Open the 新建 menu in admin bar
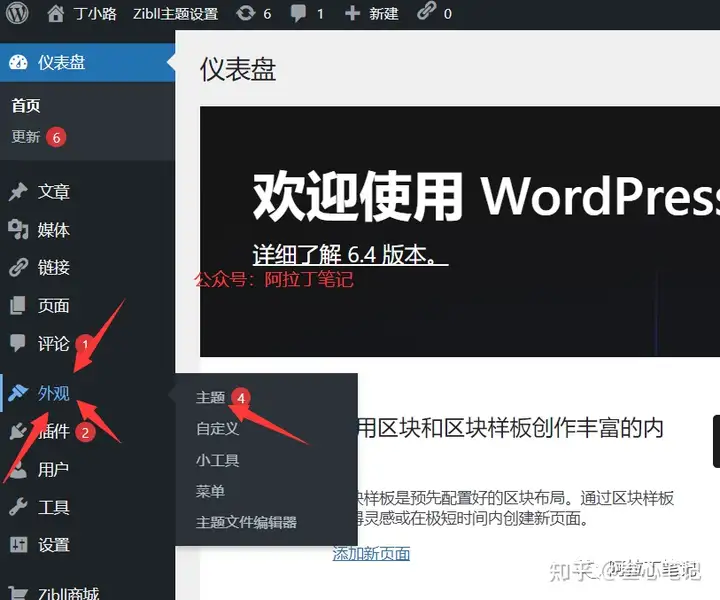The height and width of the screenshot is (600, 720). 384,14
